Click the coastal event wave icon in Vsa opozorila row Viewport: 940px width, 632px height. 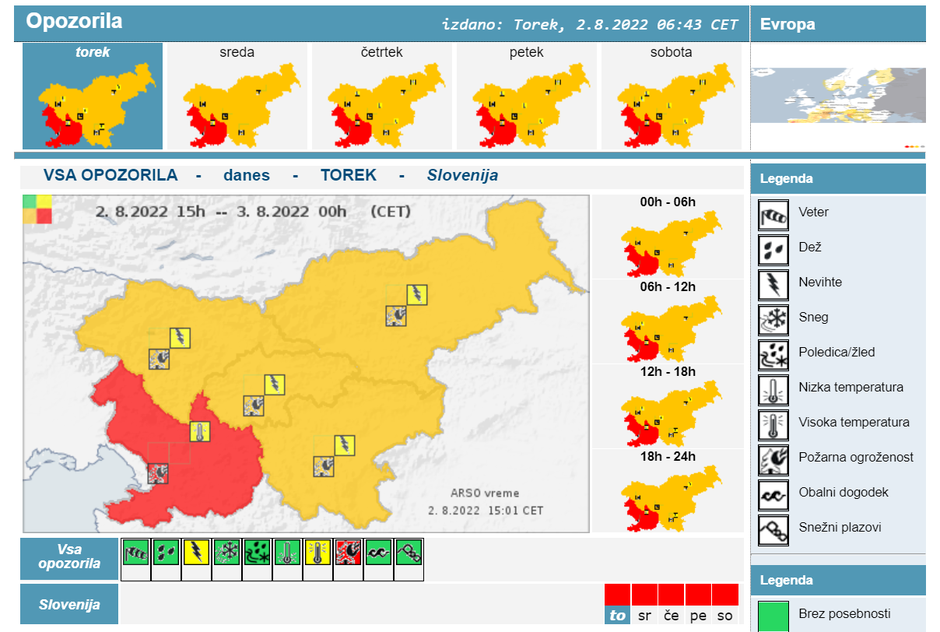378,554
